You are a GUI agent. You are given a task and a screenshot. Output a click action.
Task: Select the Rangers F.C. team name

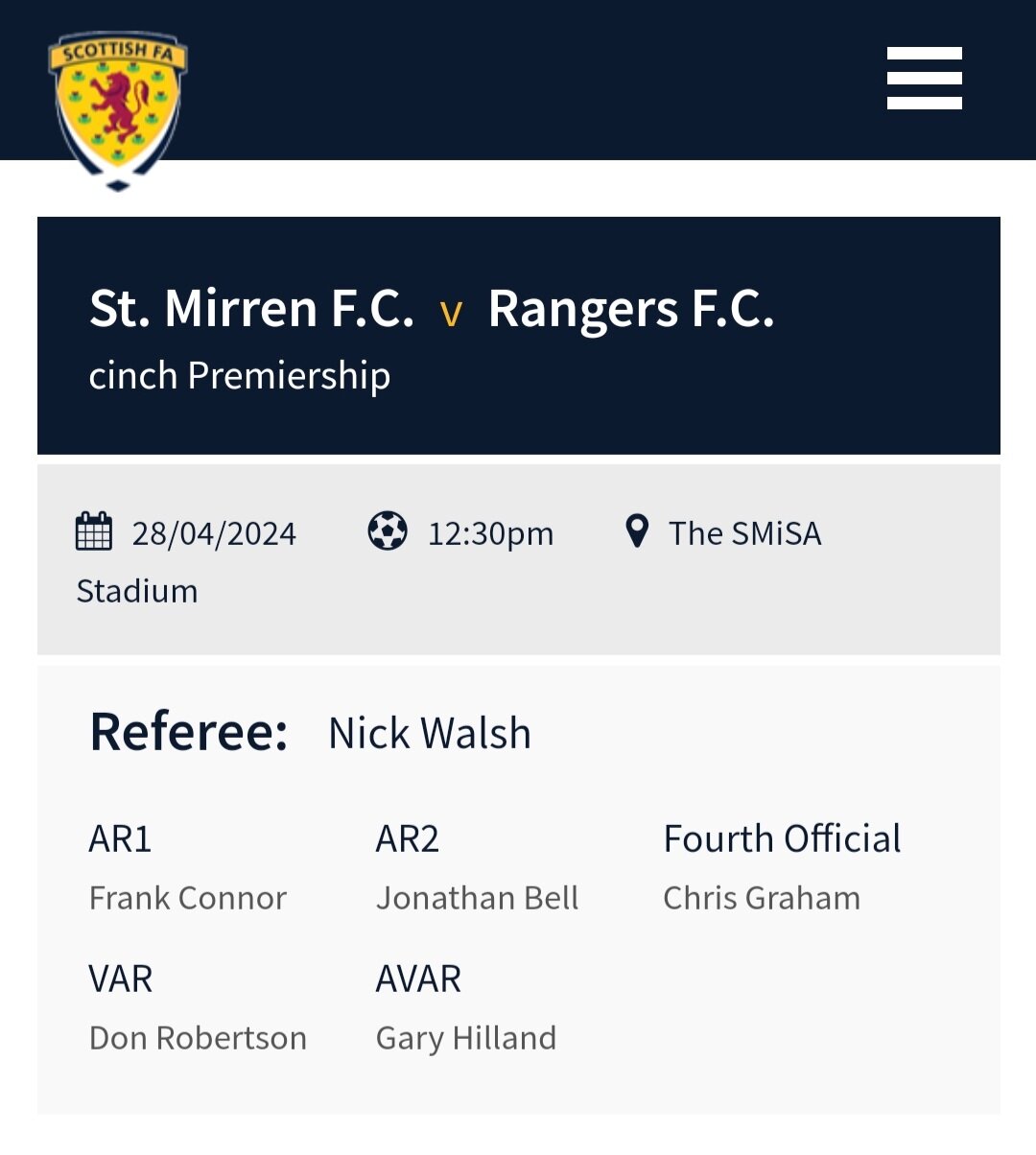(x=631, y=311)
